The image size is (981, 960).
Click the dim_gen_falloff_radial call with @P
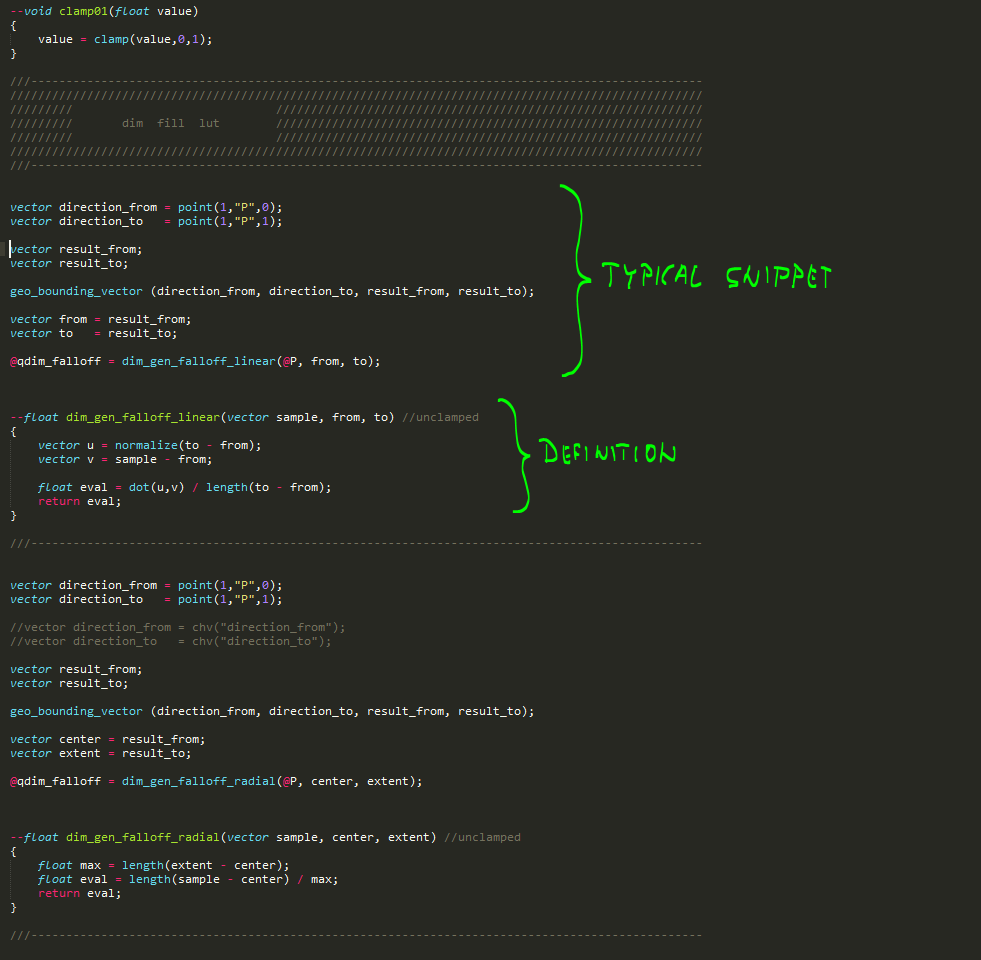click(x=198, y=781)
